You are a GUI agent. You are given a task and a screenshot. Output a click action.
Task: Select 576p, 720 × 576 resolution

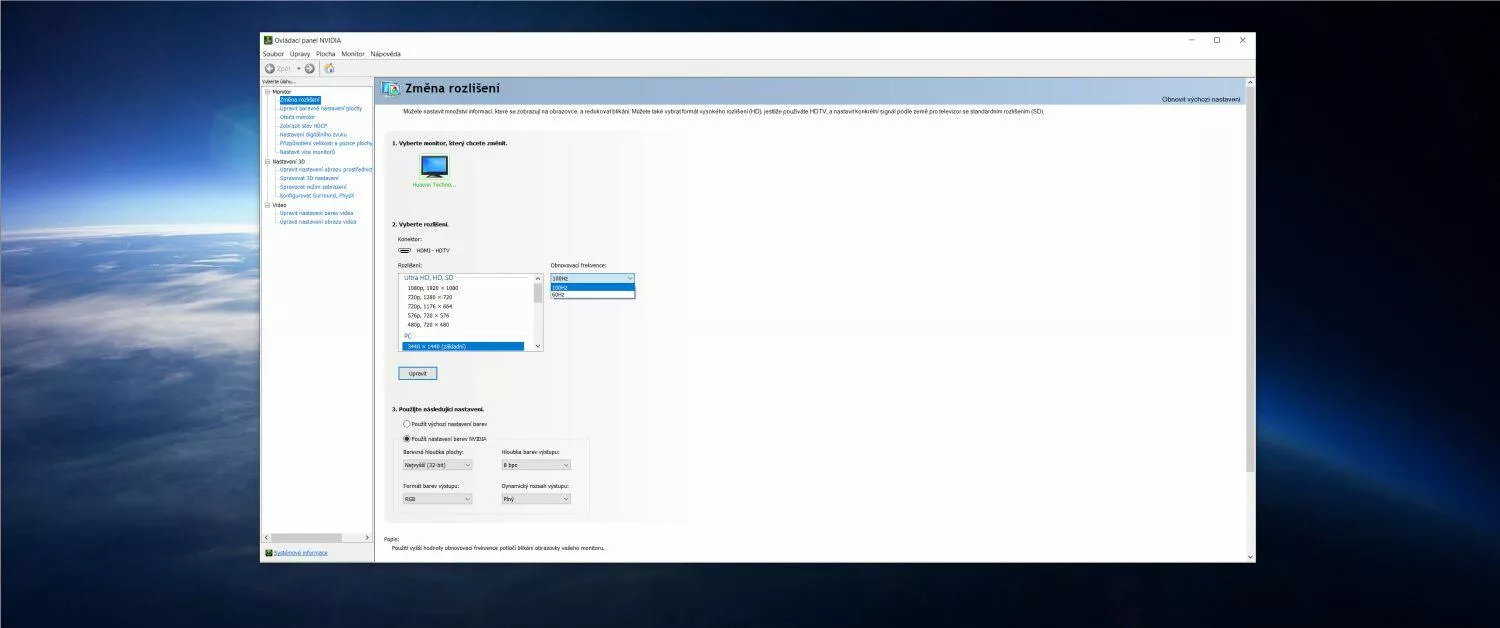coord(428,315)
